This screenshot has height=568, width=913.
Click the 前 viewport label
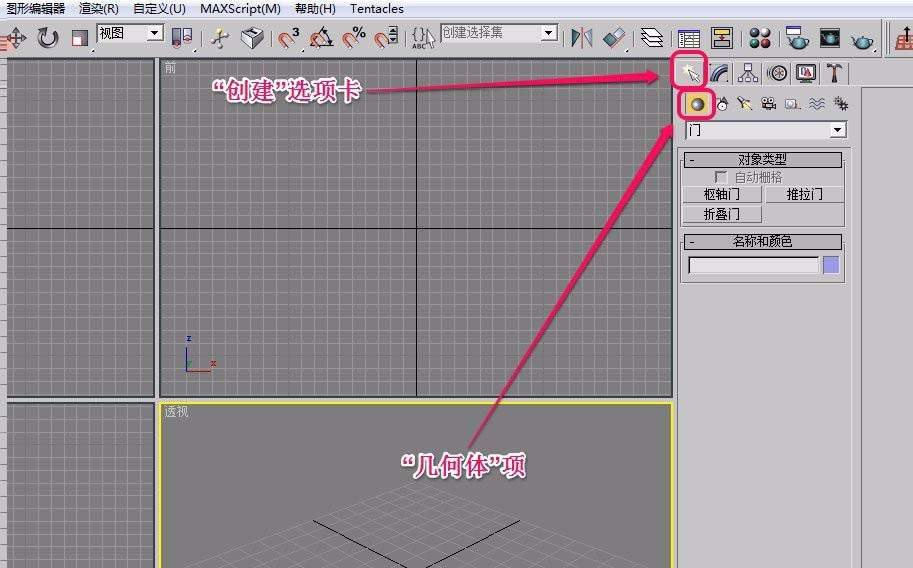coord(170,68)
